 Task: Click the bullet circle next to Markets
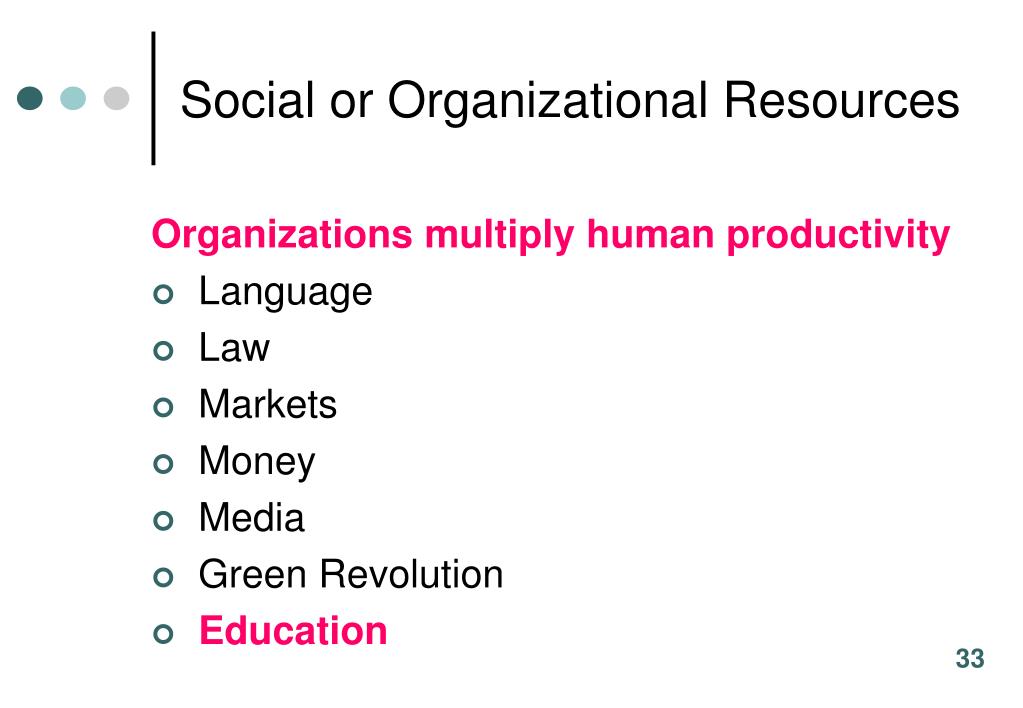point(164,408)
